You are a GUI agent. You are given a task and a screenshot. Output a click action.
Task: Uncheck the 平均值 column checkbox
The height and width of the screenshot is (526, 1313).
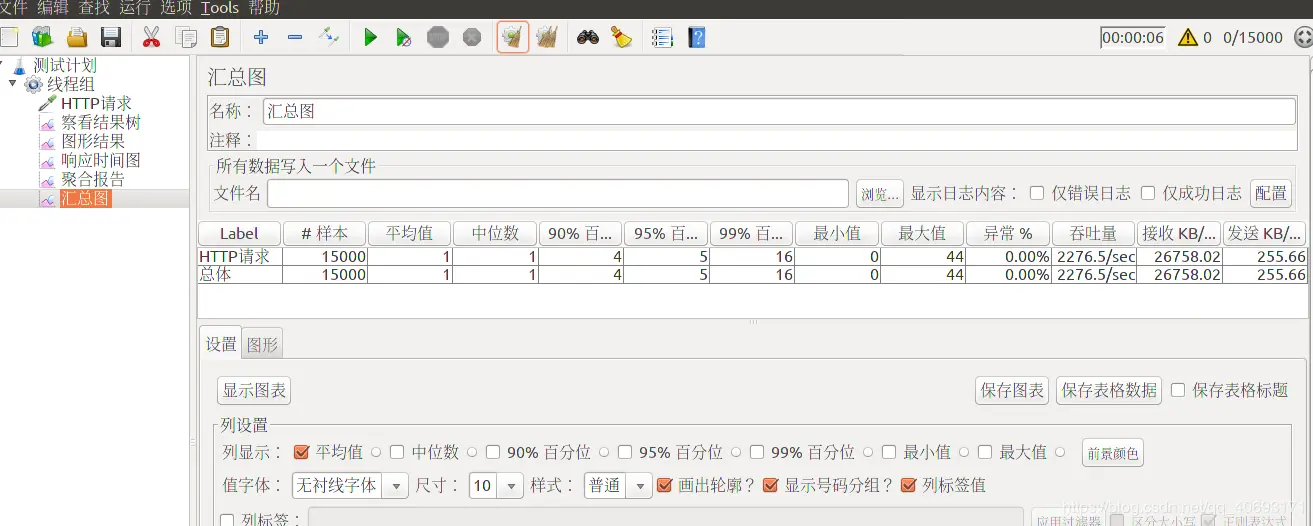[x=301, y=452]
